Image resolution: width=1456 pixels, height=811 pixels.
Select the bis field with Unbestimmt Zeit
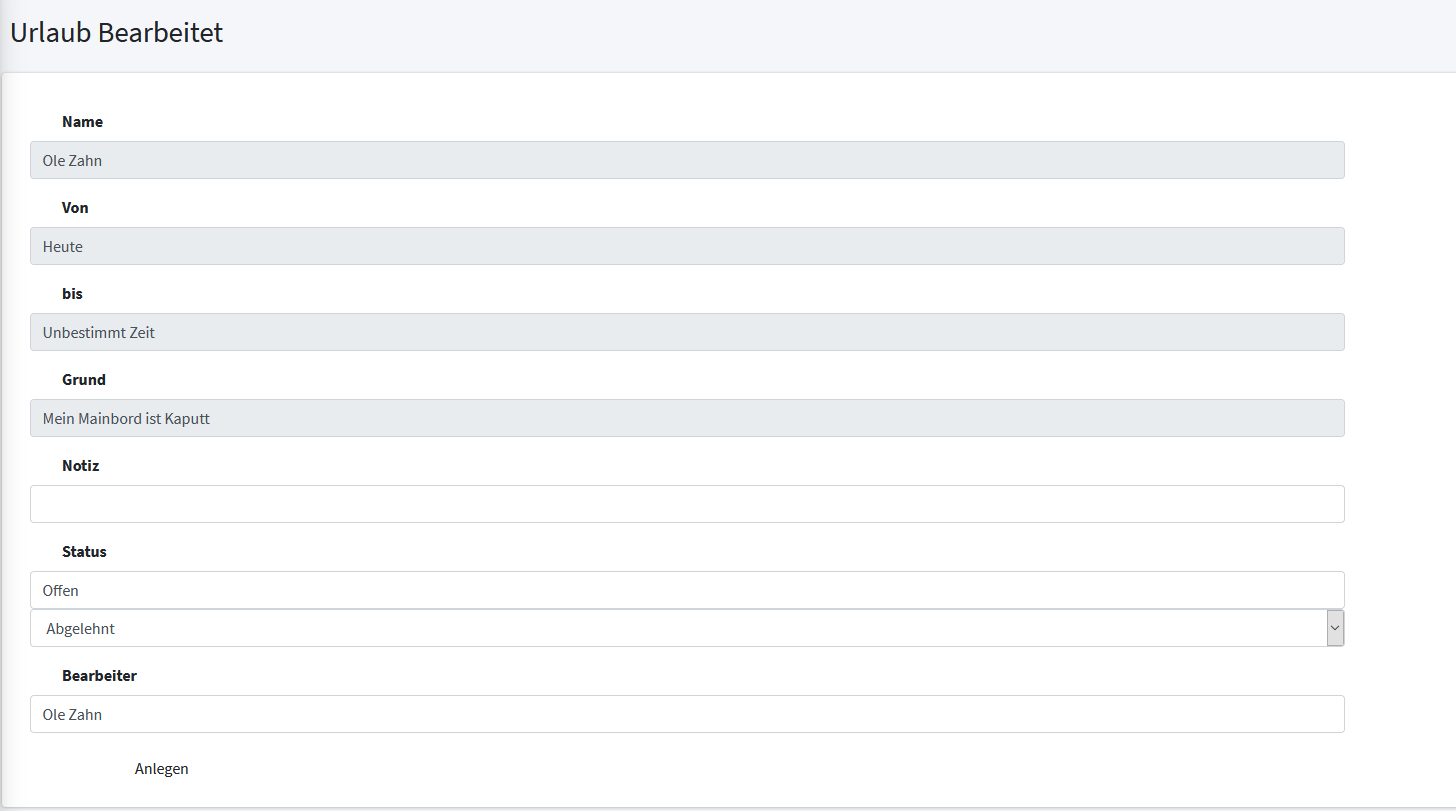687,332
